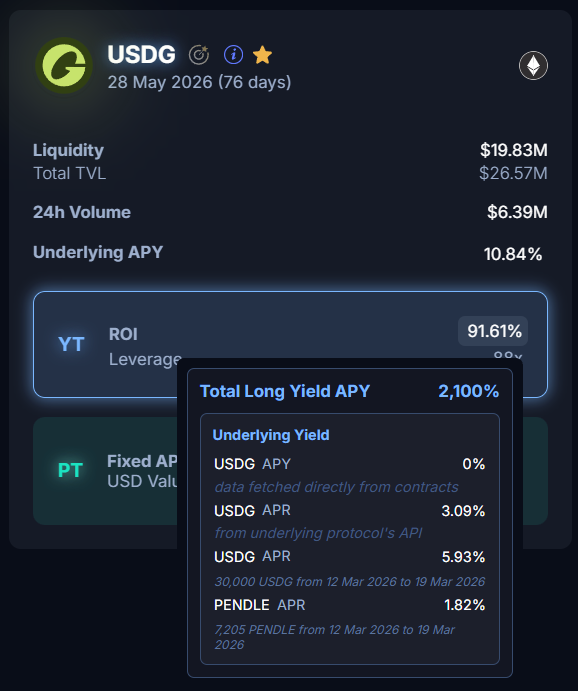Open the points target icon beside USDG

[199, 55]
